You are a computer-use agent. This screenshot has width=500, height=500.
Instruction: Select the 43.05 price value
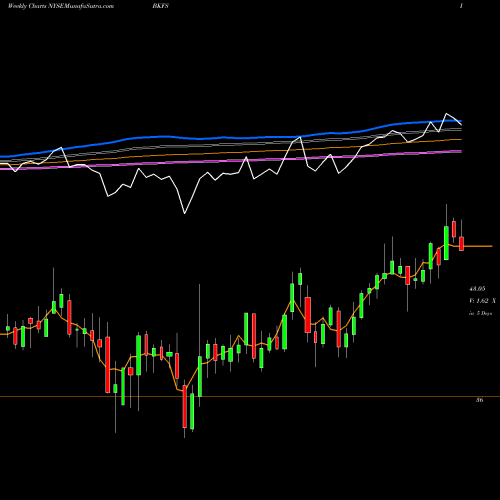click(477, 289)
